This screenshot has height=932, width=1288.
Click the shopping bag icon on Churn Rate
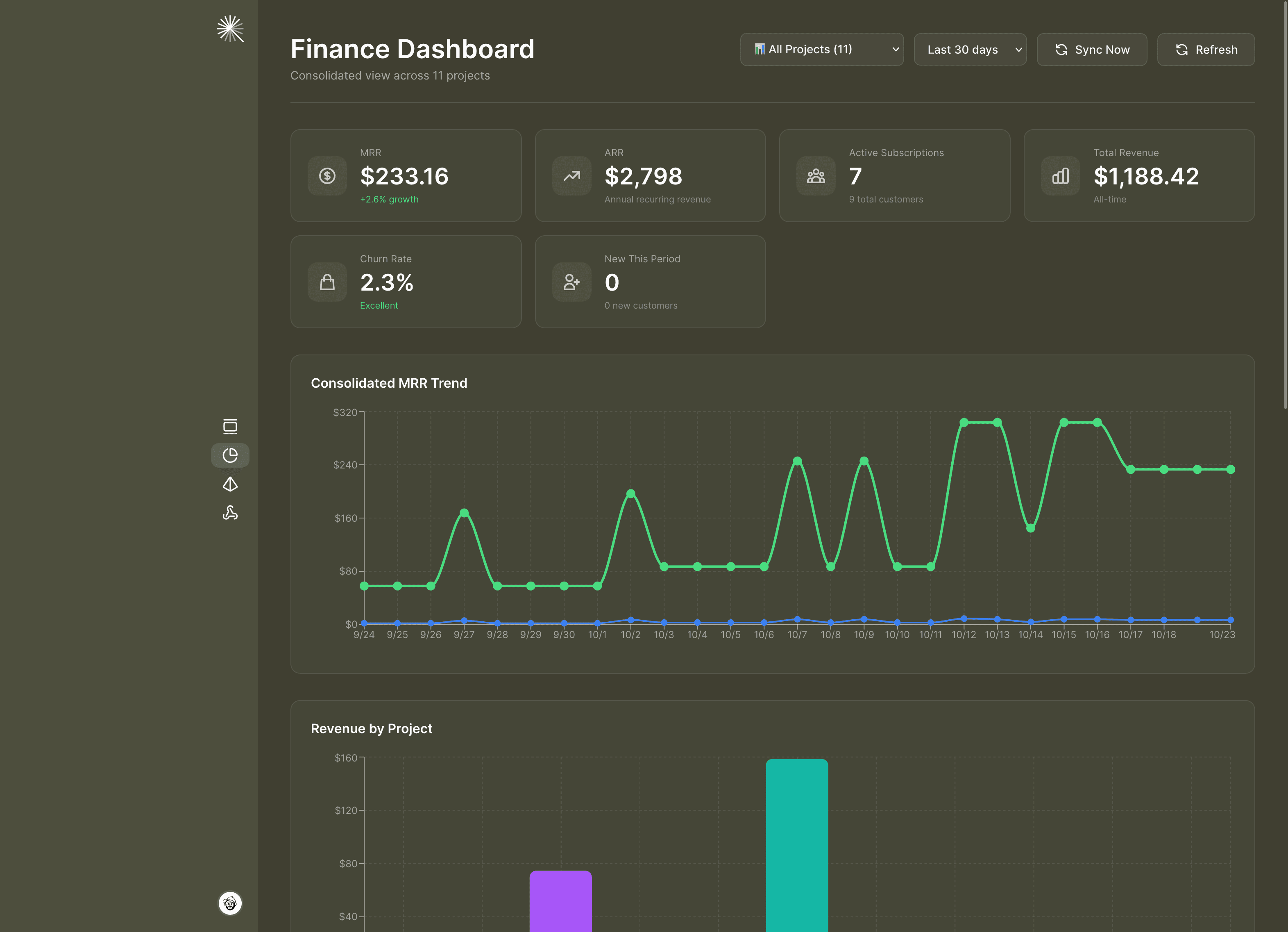click(x=327, y=282)
